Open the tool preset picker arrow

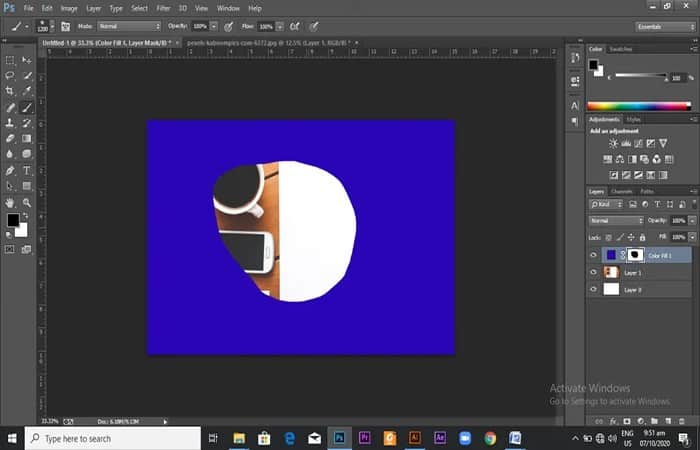point(27,27)
